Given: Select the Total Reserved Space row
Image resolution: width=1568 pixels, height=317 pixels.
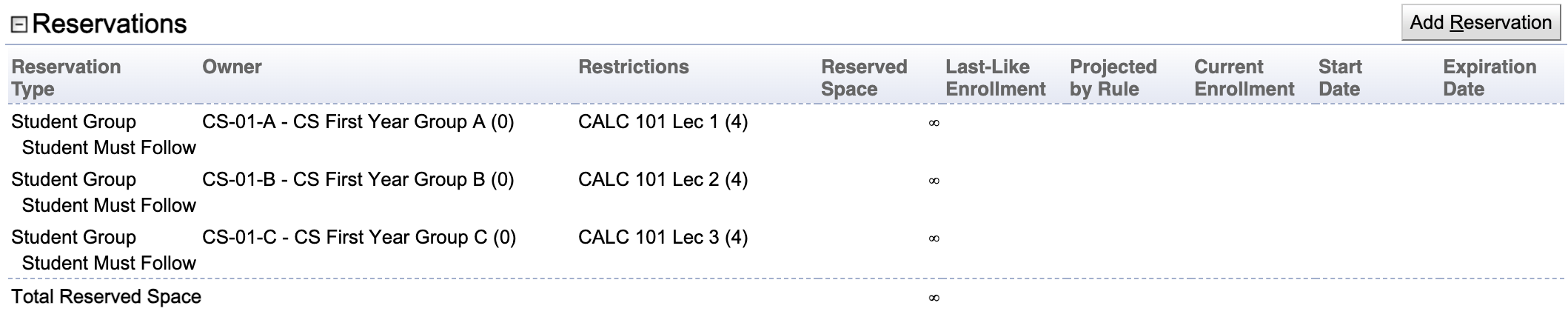Looking at the screenshot, I should point(786,297).
